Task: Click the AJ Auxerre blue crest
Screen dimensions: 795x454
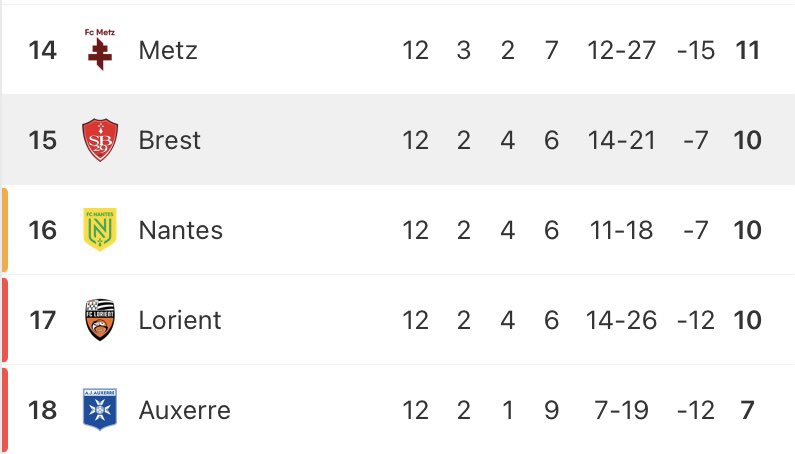Action: click(100, 410)
